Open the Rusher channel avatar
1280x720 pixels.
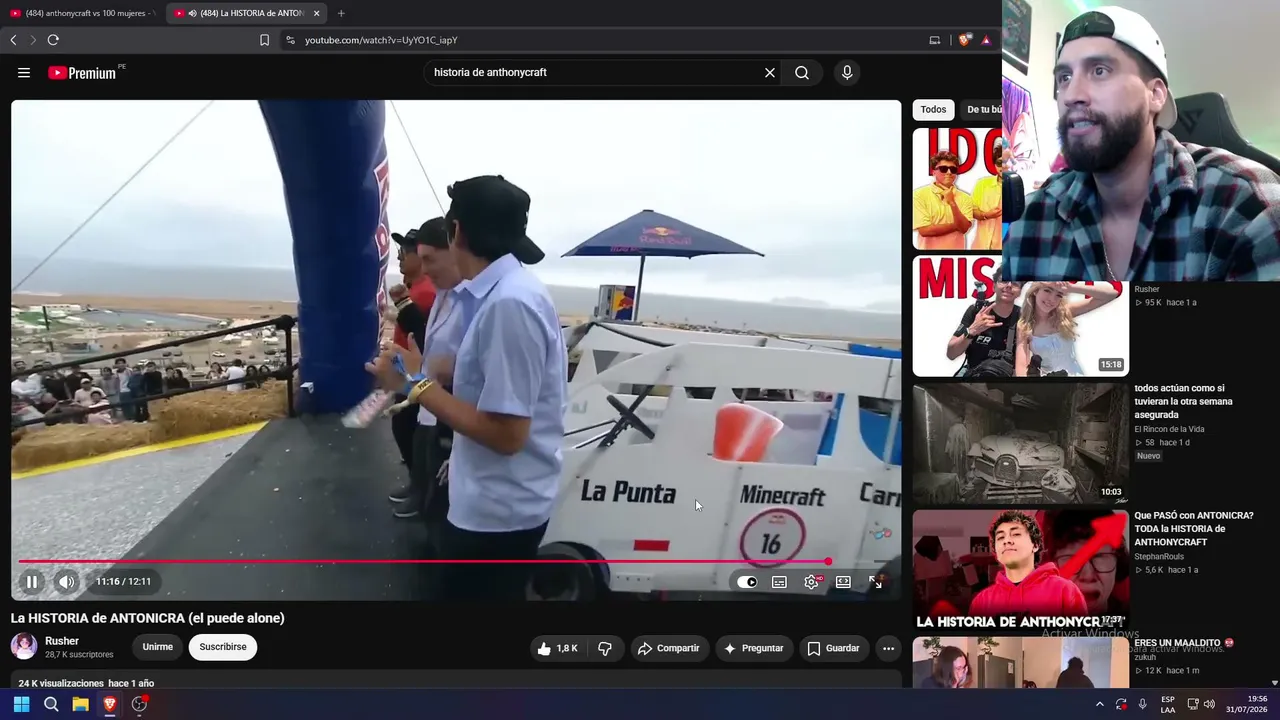click(x=24, y=646)
